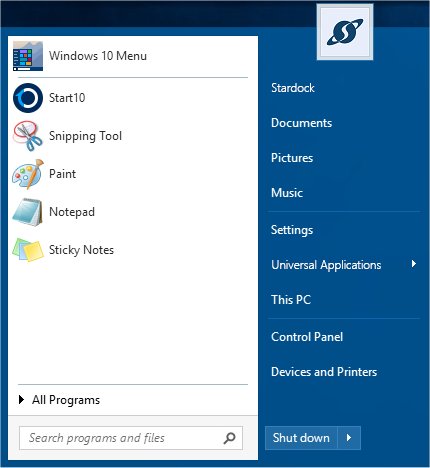Screen dimensions: 430x468
Task: Open Settings from the right pane
Action: (292, 230)
